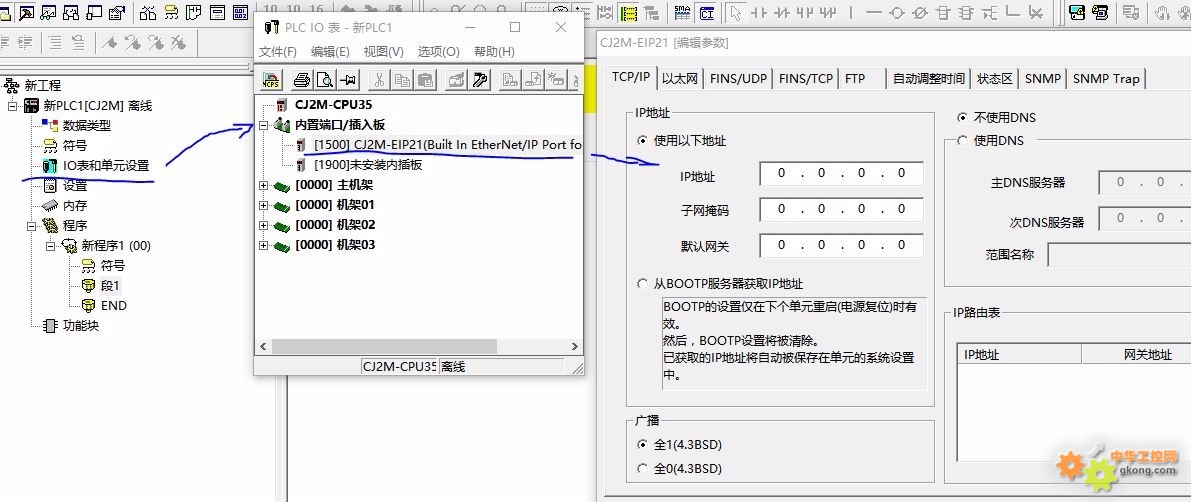Switch to the 以太网 tab

[x=679, y=79]
